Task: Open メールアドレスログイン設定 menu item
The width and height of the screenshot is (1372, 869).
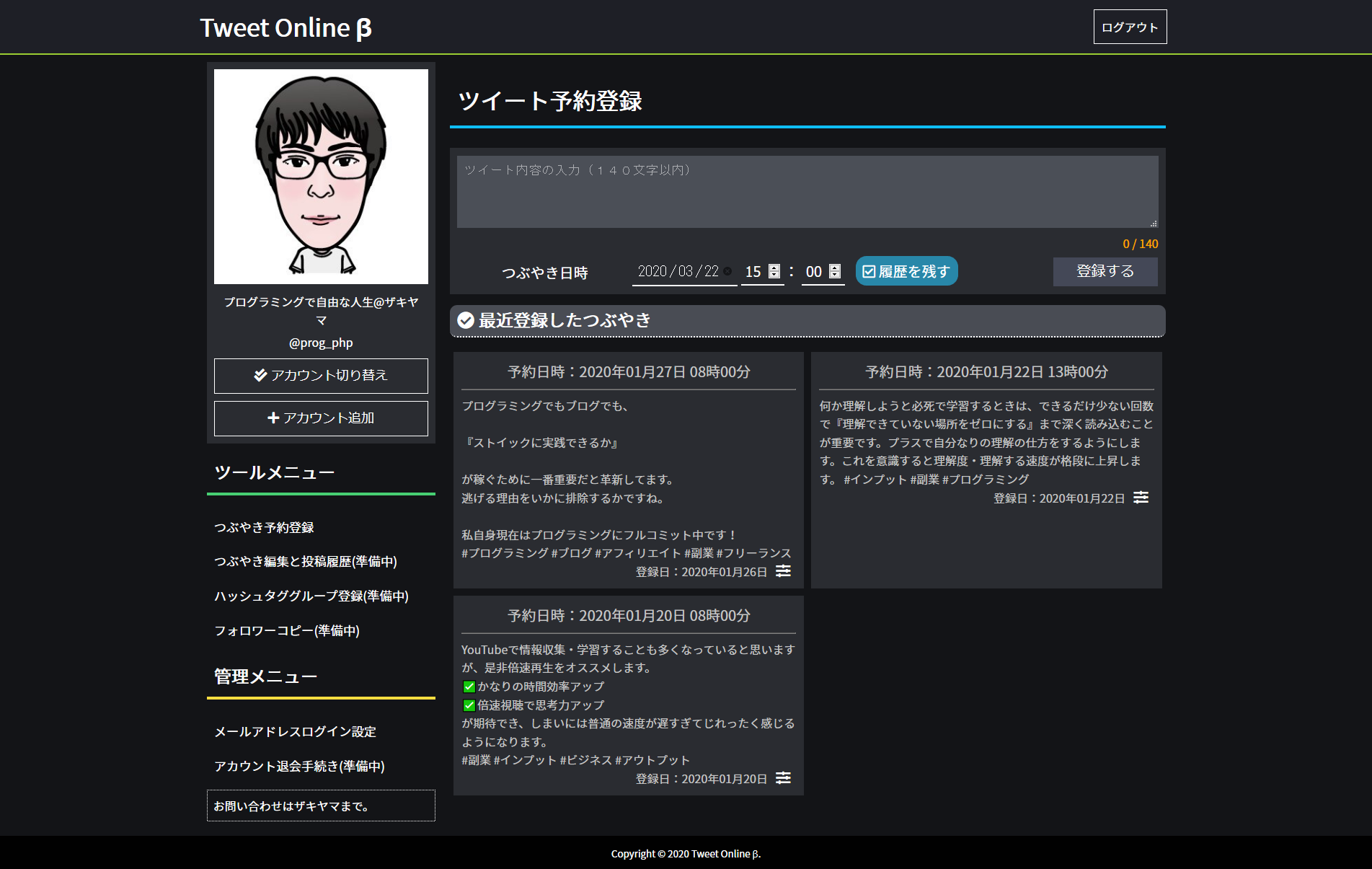Action: point(295,731)
